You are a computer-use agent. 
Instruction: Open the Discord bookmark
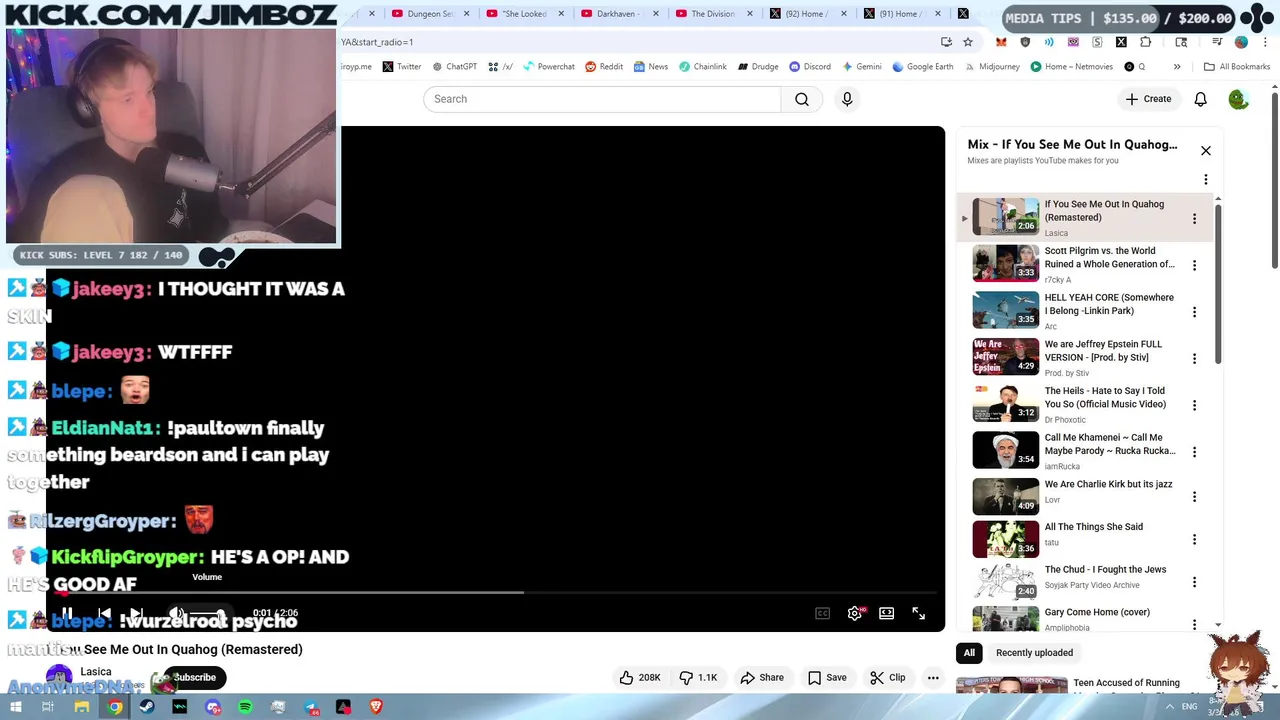coord(810,67)
